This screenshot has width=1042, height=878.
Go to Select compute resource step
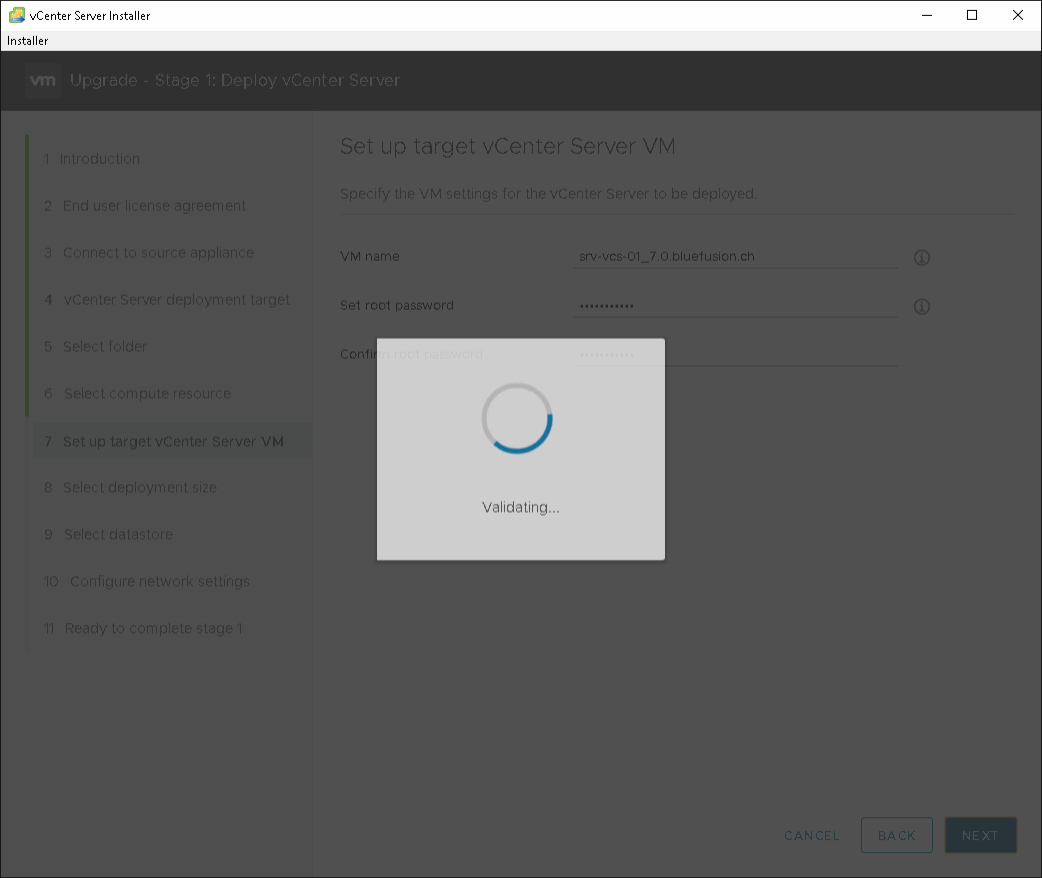147,394
